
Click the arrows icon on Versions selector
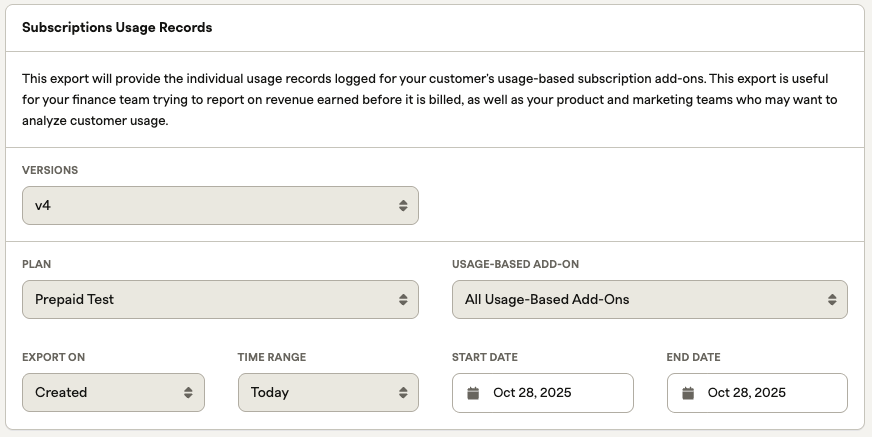402,206
